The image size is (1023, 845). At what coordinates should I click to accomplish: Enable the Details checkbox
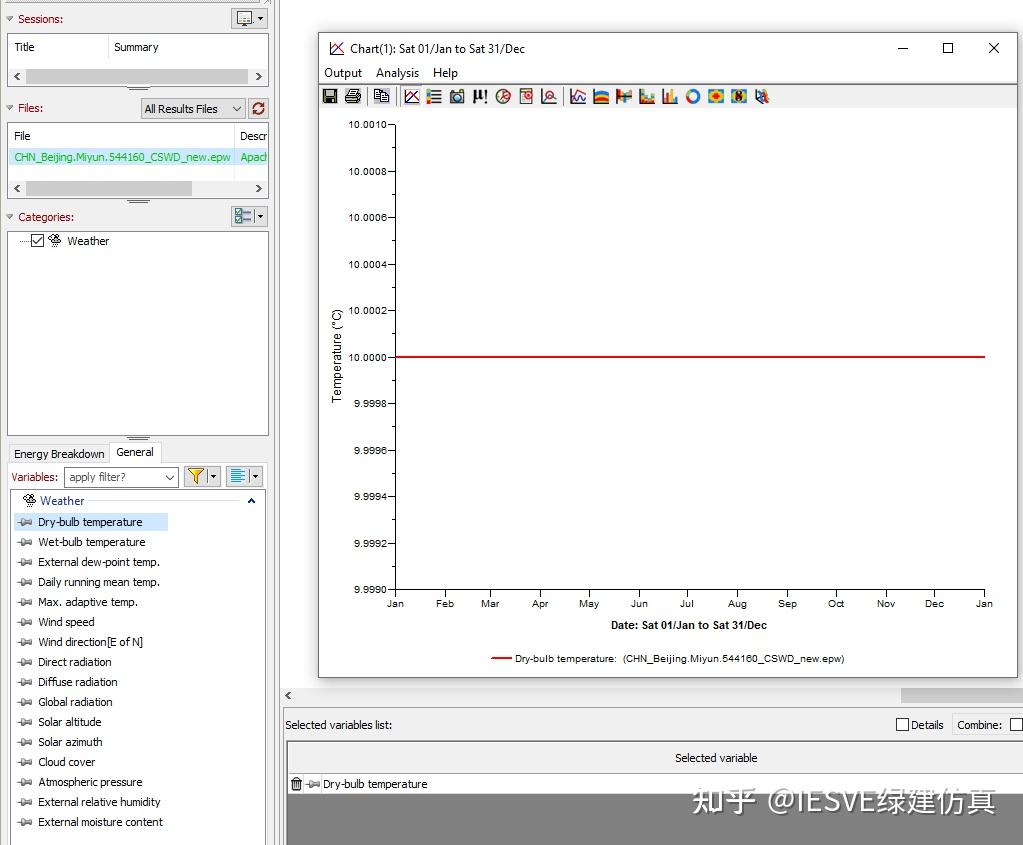(x=902, y=724)
